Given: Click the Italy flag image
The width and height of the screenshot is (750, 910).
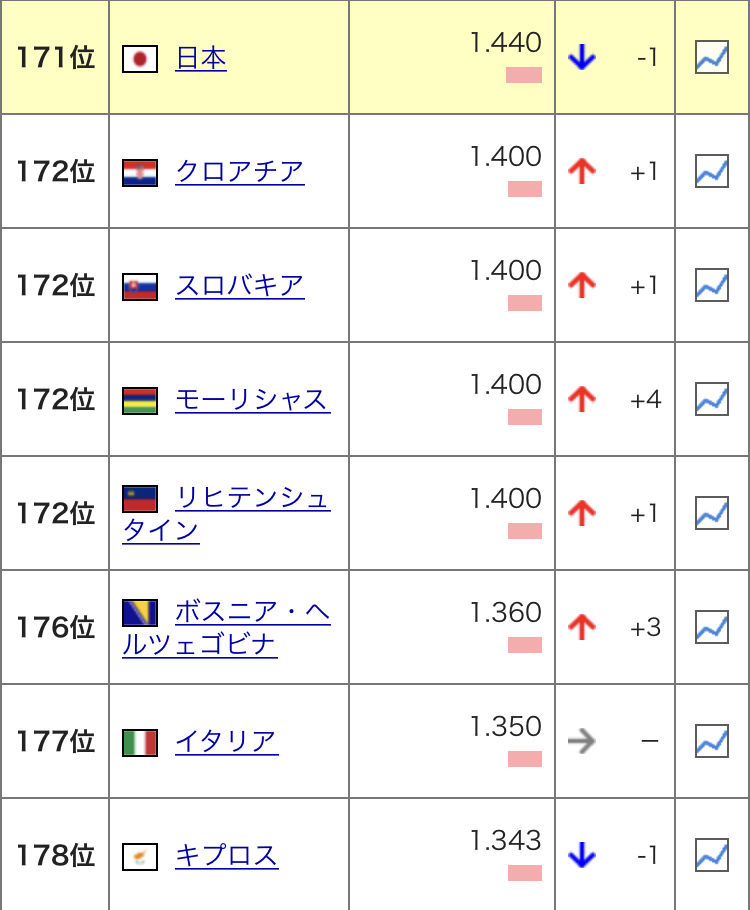Looking at the screenshot, I should (x=140, y=743).
